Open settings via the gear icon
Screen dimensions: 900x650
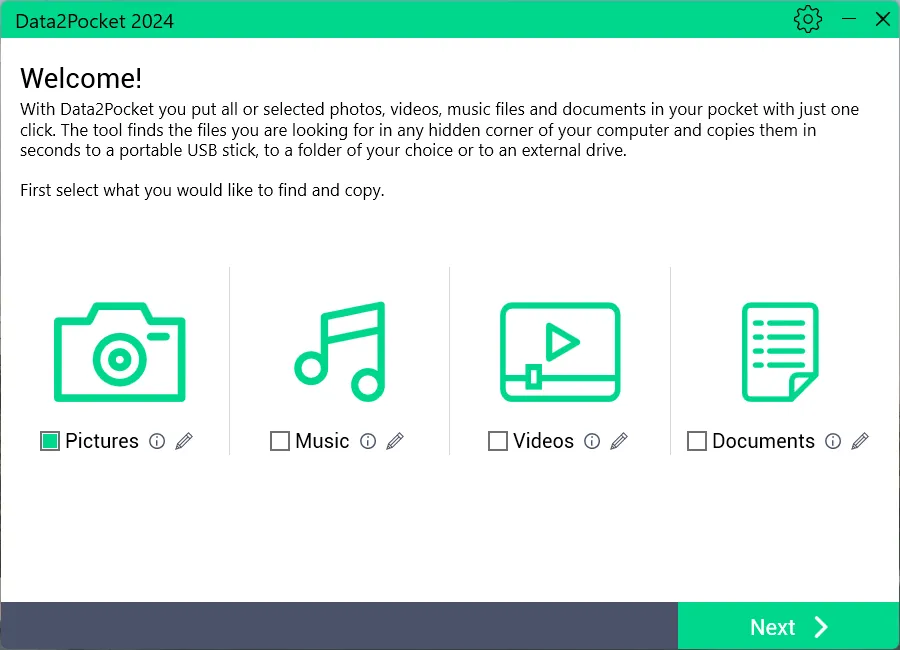[807, 19]
